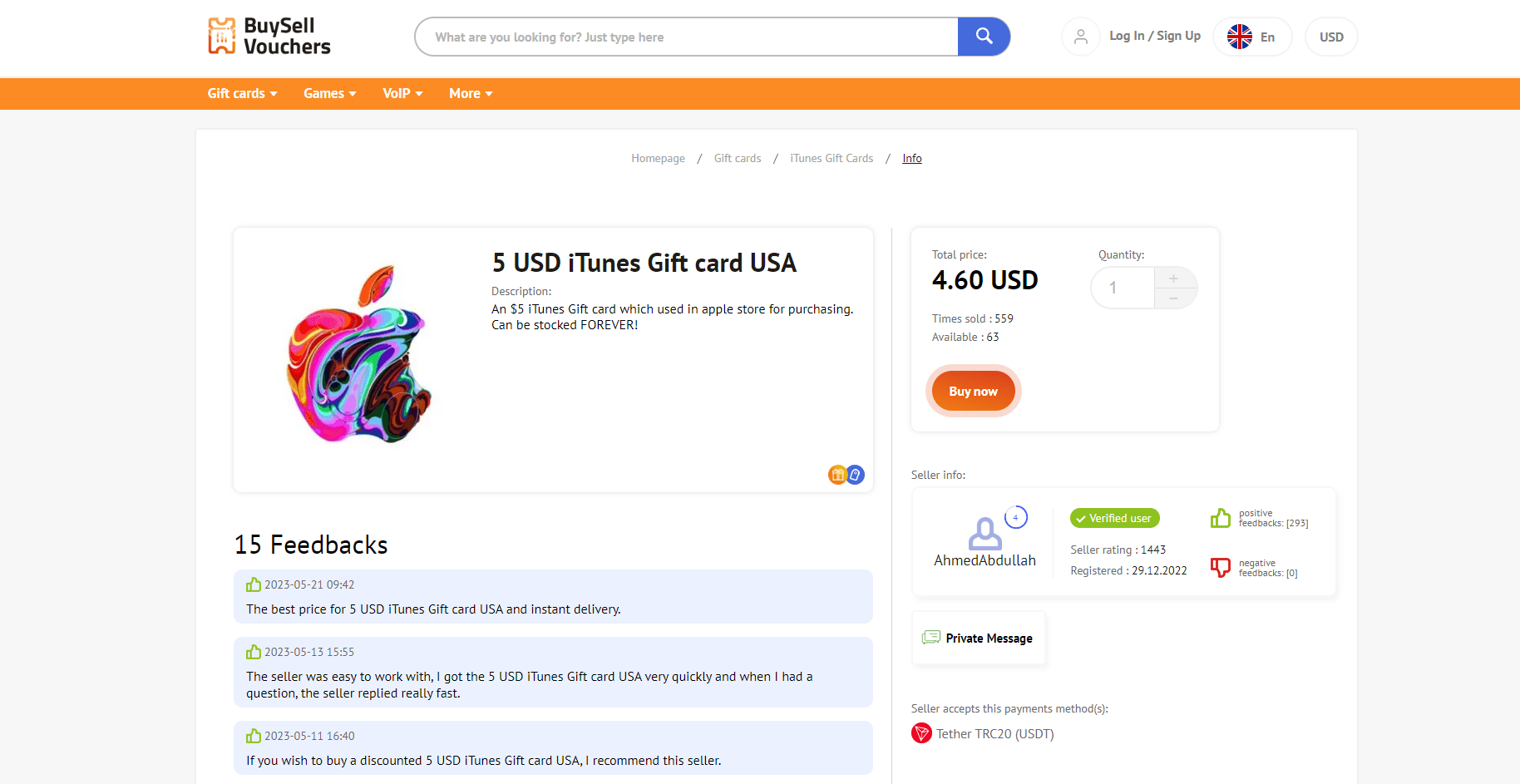Screen dimensions: 1520x784
Task: Open the iTunes Gift Cards breadcrumb link
Action: tap(831, 158)
